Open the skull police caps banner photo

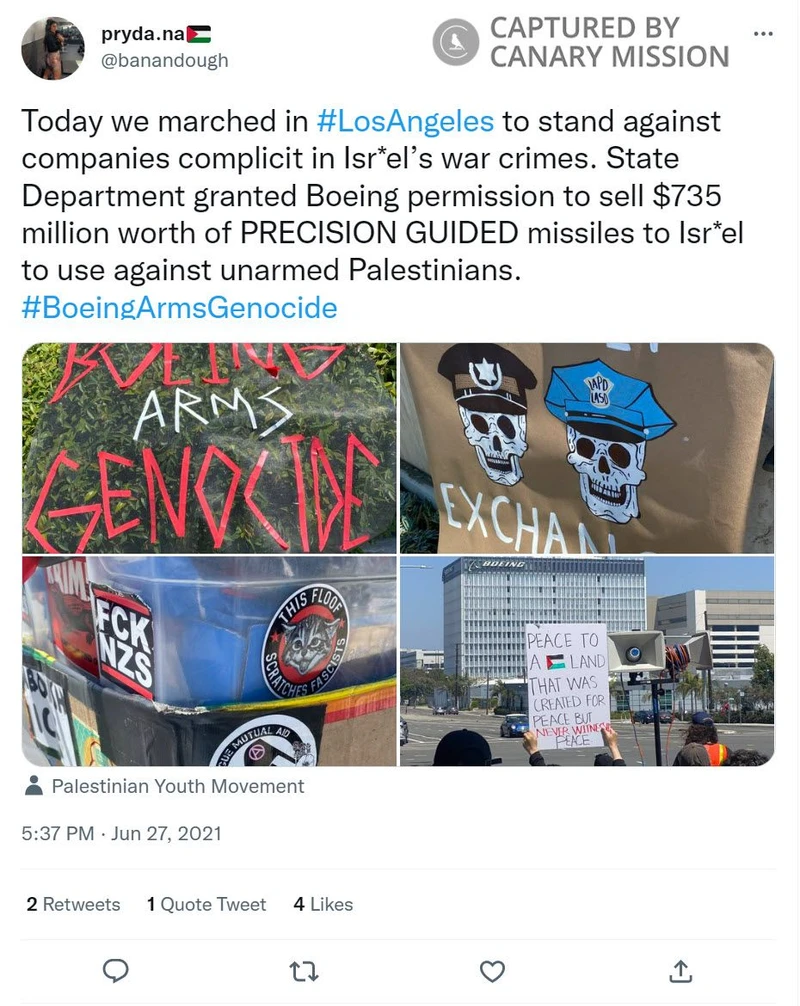[587, 448]
